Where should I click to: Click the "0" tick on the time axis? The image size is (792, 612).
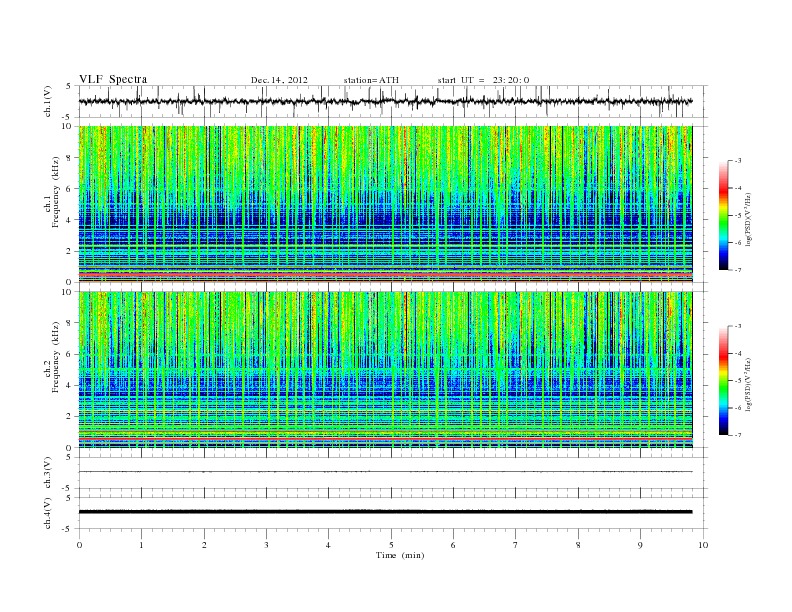(79, 545)
